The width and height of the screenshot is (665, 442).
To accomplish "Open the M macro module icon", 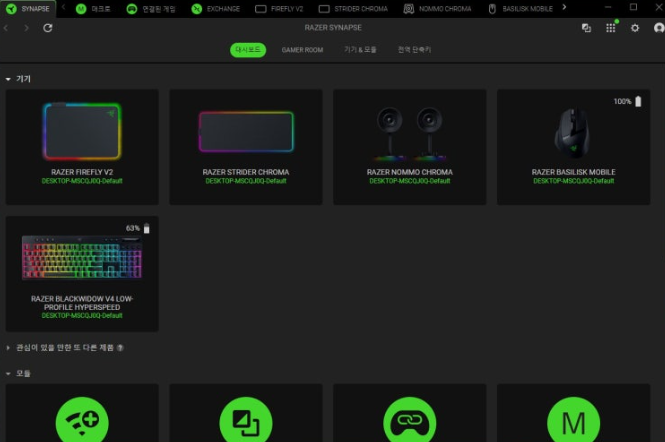I will point(573,421).
